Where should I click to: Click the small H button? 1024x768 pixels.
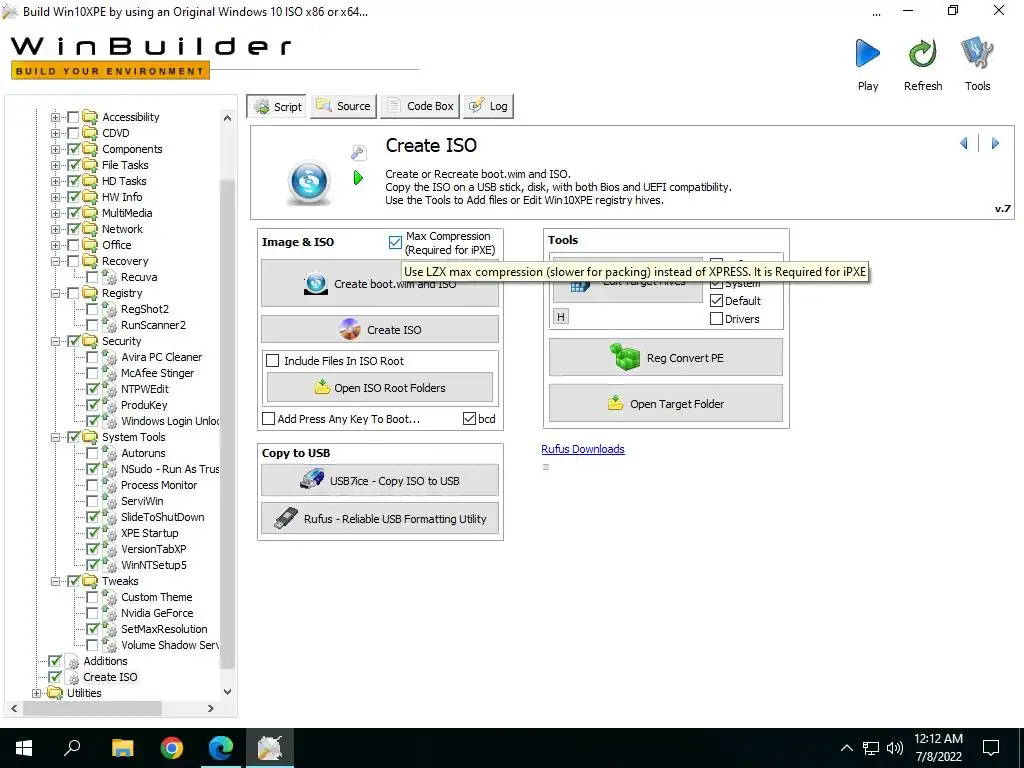click(560, 317)
